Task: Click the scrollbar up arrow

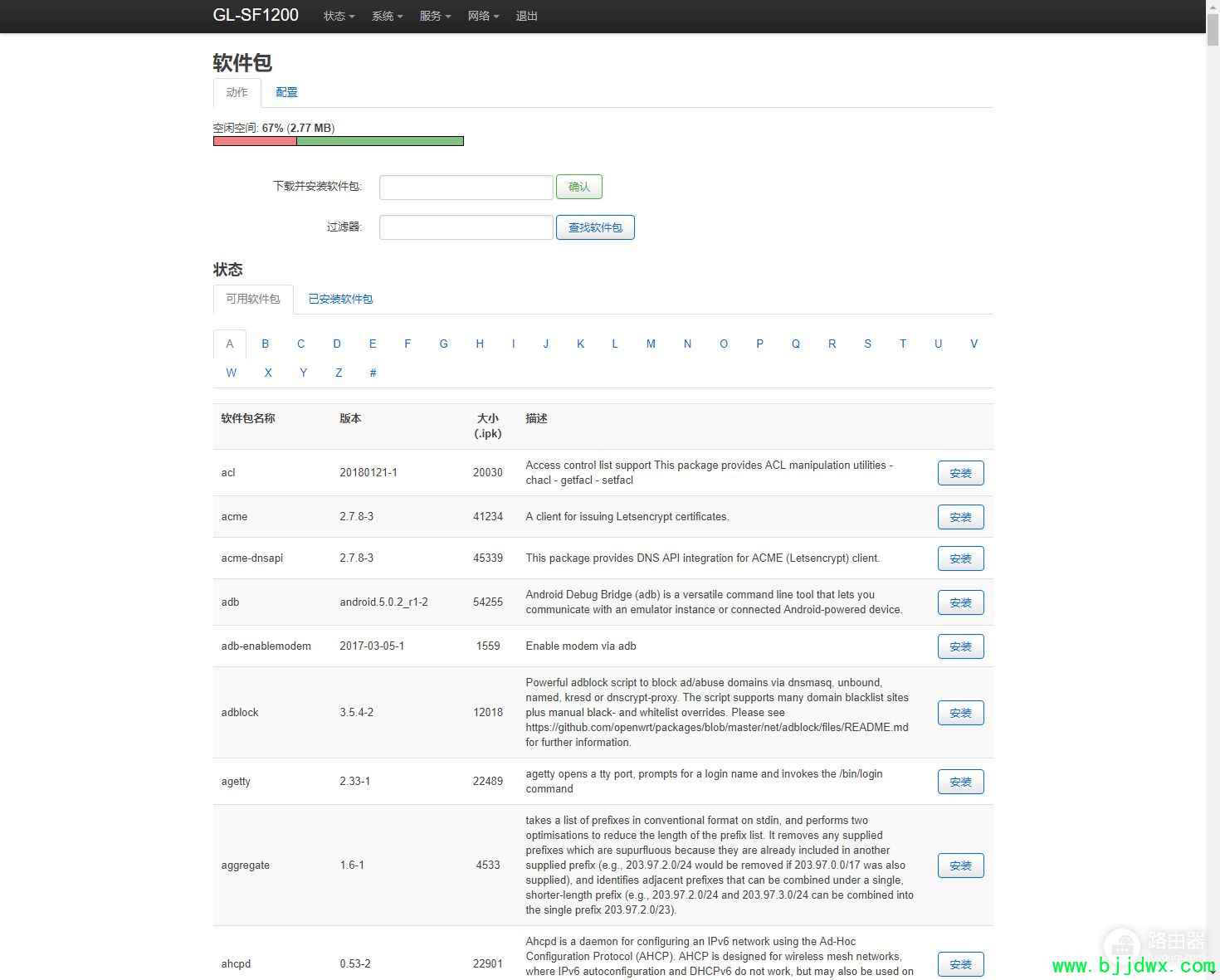Action: click(x=1213, y=7)
